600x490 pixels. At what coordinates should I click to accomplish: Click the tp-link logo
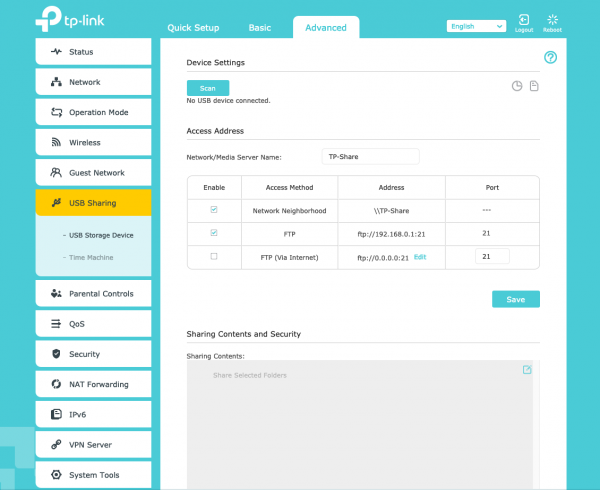click(x=66, y=22)
